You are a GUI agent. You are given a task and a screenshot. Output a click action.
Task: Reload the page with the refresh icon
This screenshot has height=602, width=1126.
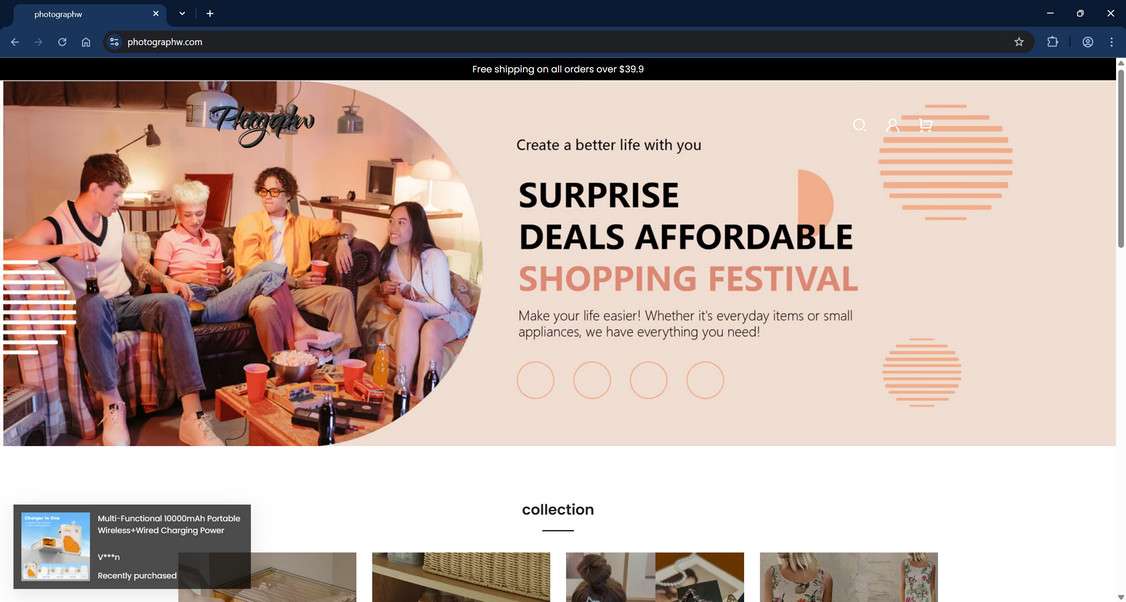point(62,42)
